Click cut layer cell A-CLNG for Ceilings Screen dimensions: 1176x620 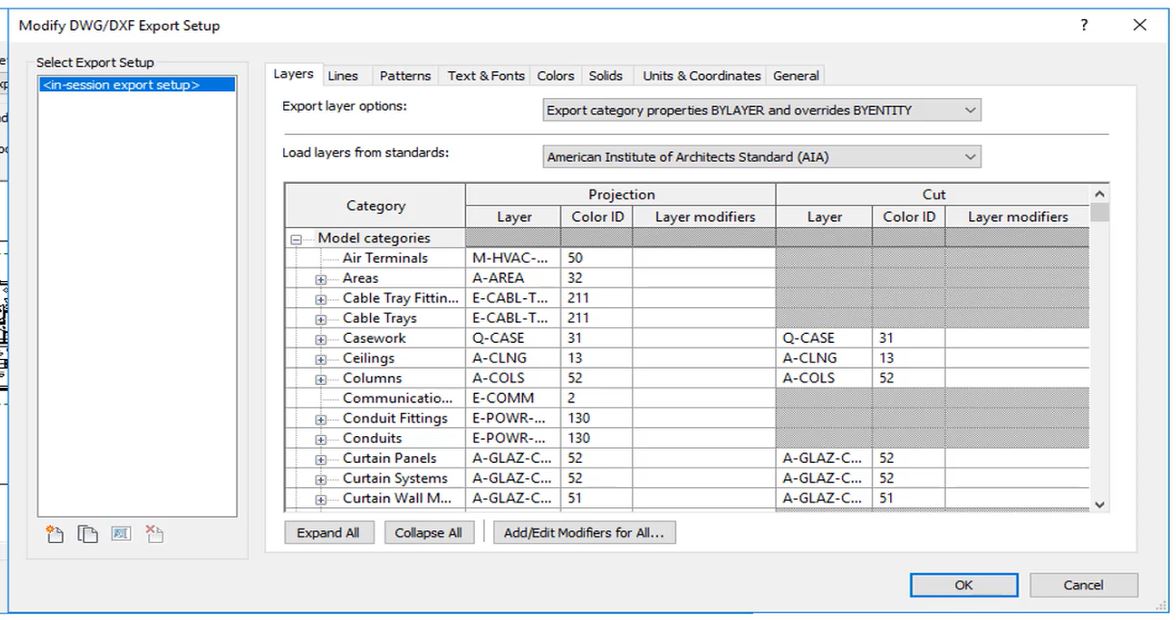(x=824, y=358)
